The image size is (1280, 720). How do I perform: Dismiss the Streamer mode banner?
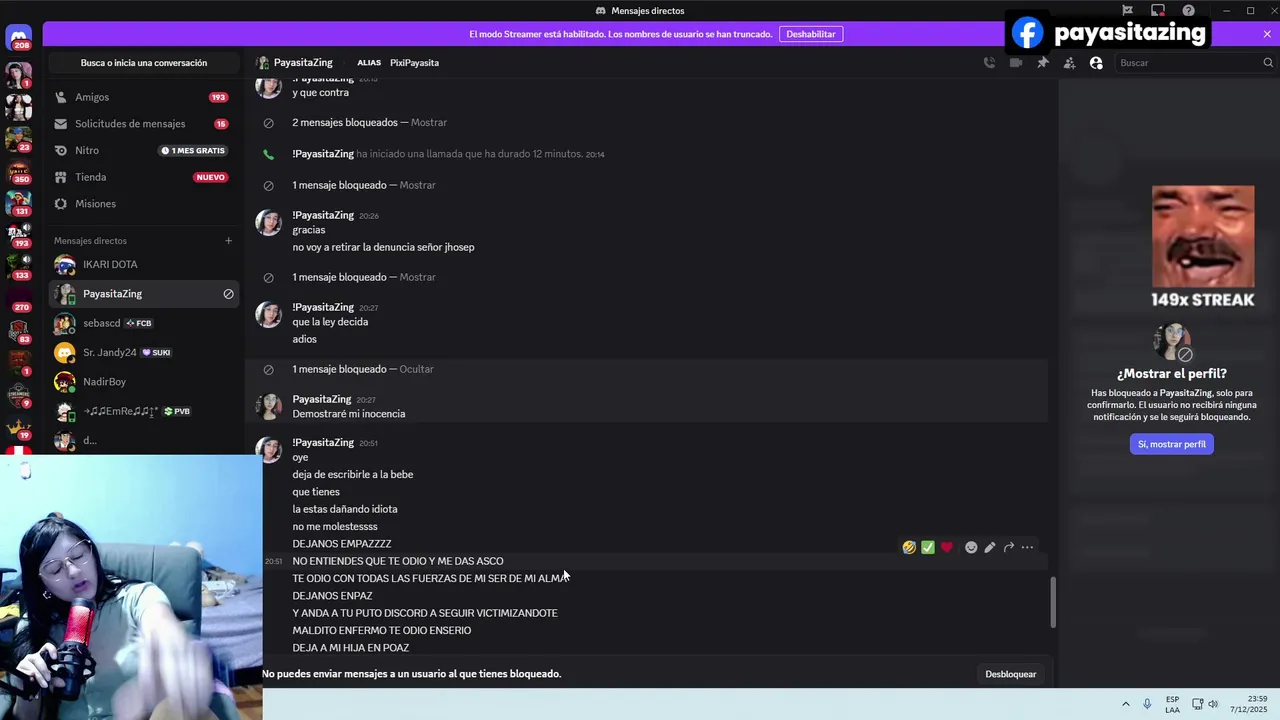(1267, 34)
